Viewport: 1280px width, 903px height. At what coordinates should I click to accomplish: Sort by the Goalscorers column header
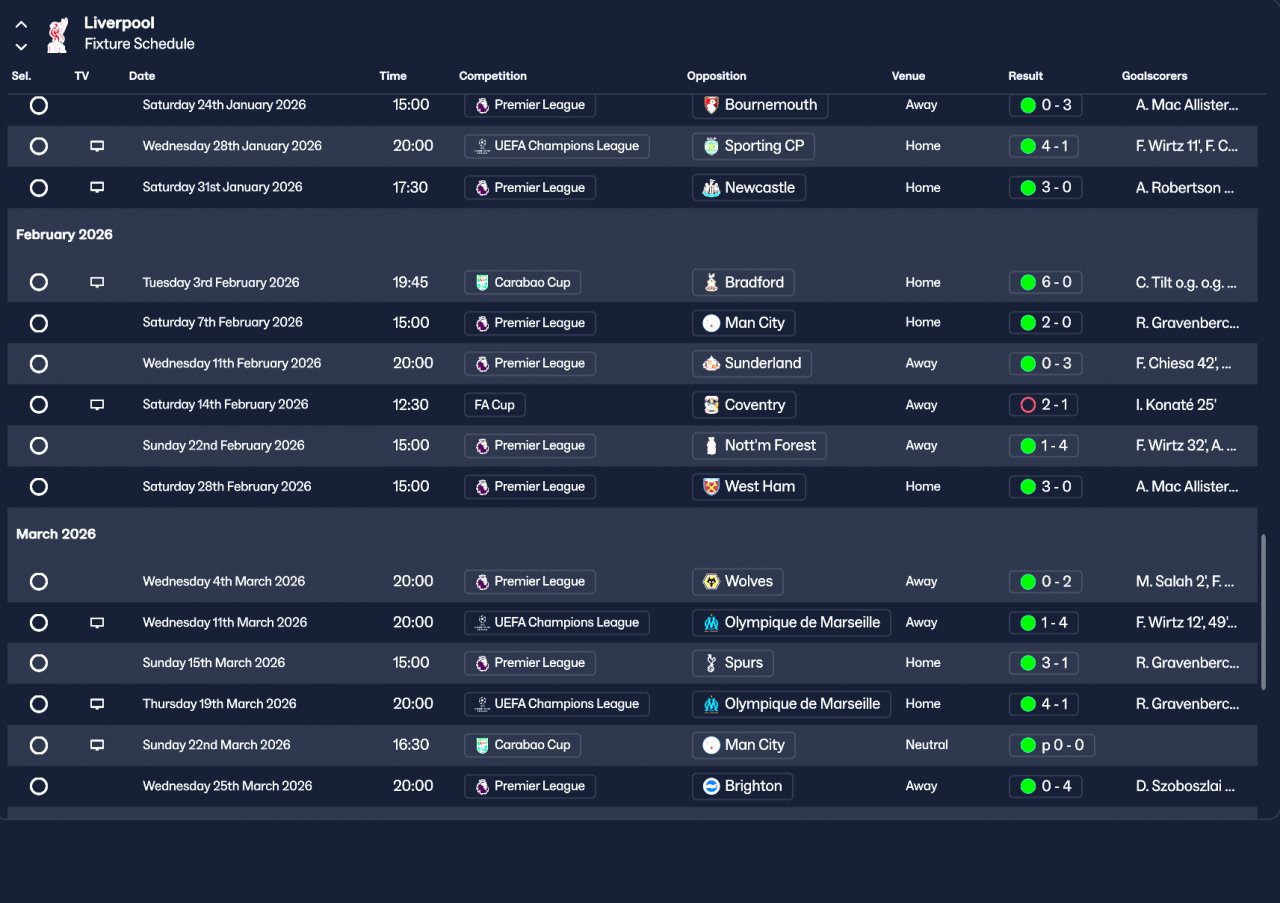pyautogui.click(x=1155, y=76)
